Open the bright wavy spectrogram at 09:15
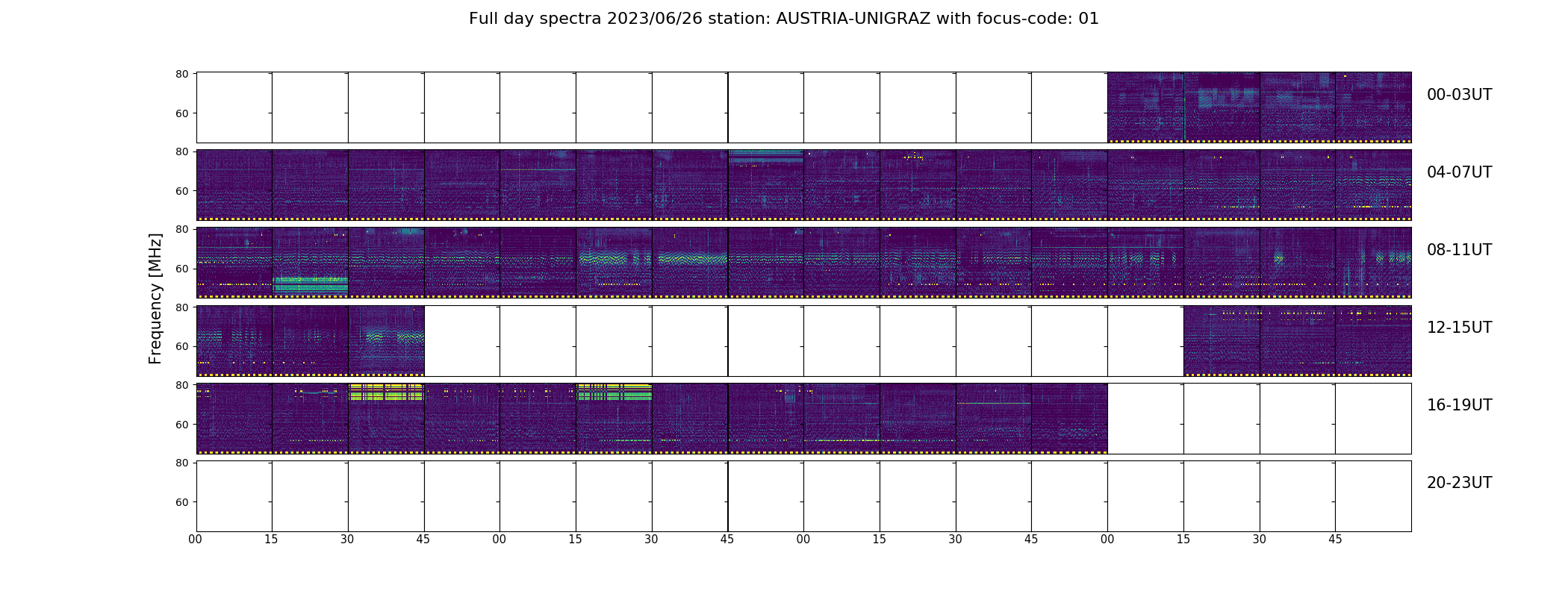 pyautogui.click(x=614, y=263)
